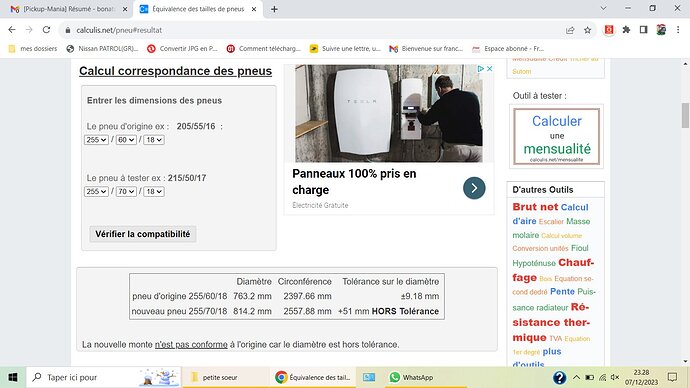Open the tested tire rim dropdown 18
Screen dimensions: 690x388
coord(154,192)
